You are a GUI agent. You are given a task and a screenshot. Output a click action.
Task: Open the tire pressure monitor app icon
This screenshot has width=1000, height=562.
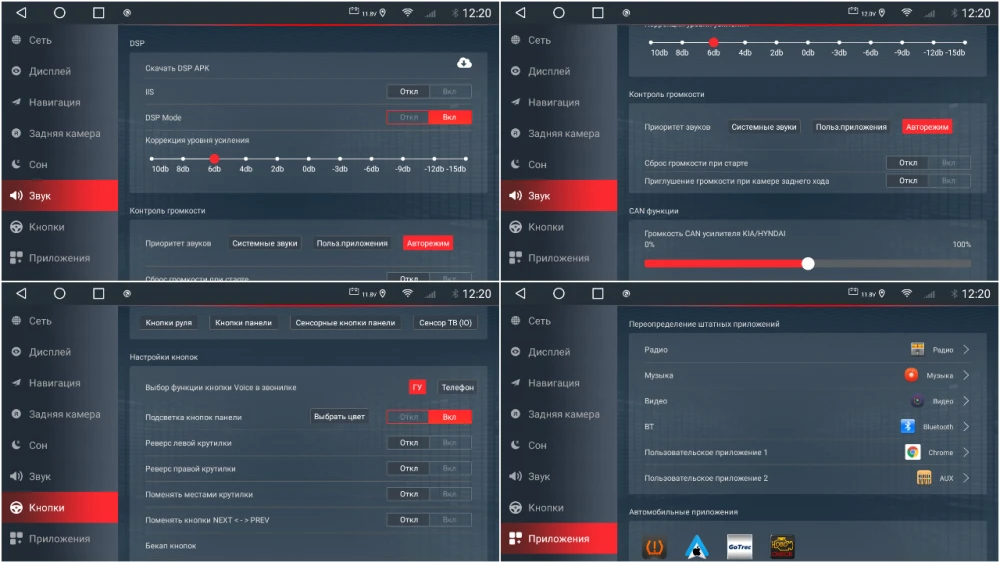(654, 547)
